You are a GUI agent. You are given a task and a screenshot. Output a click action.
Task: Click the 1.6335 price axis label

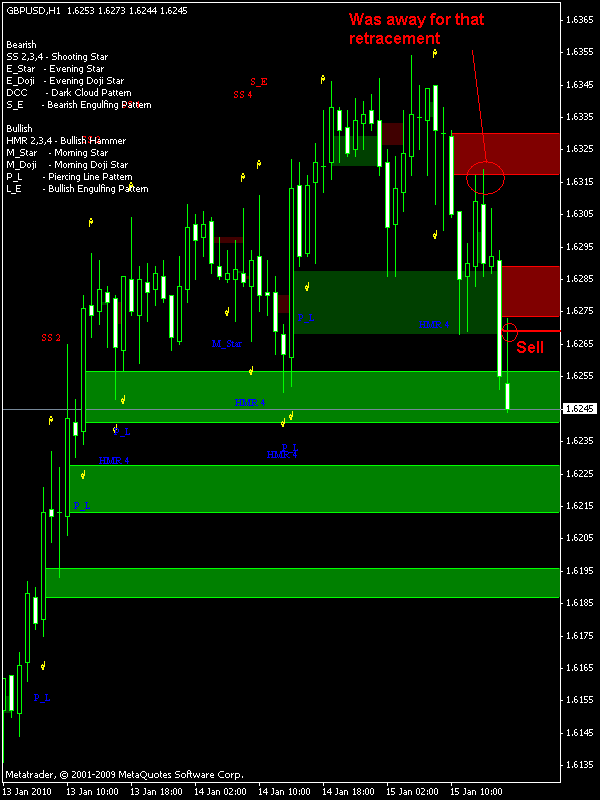pos(580,117)
